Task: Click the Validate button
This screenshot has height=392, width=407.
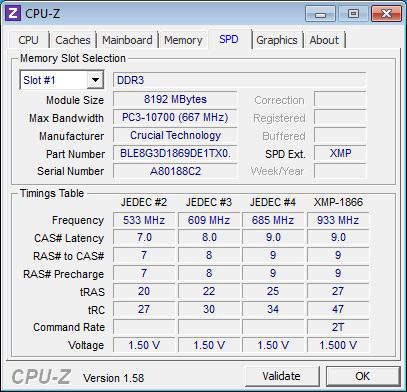Action: (282, 376)
